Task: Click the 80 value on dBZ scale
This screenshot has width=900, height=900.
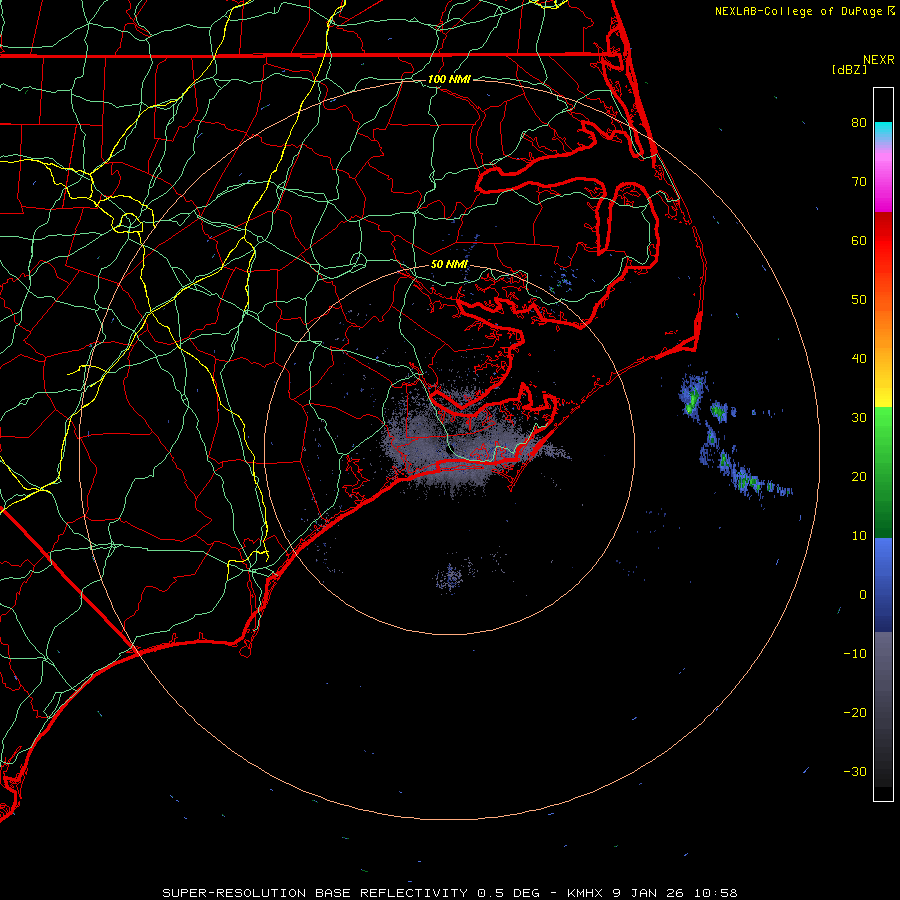Action: (x=859, y=122)
